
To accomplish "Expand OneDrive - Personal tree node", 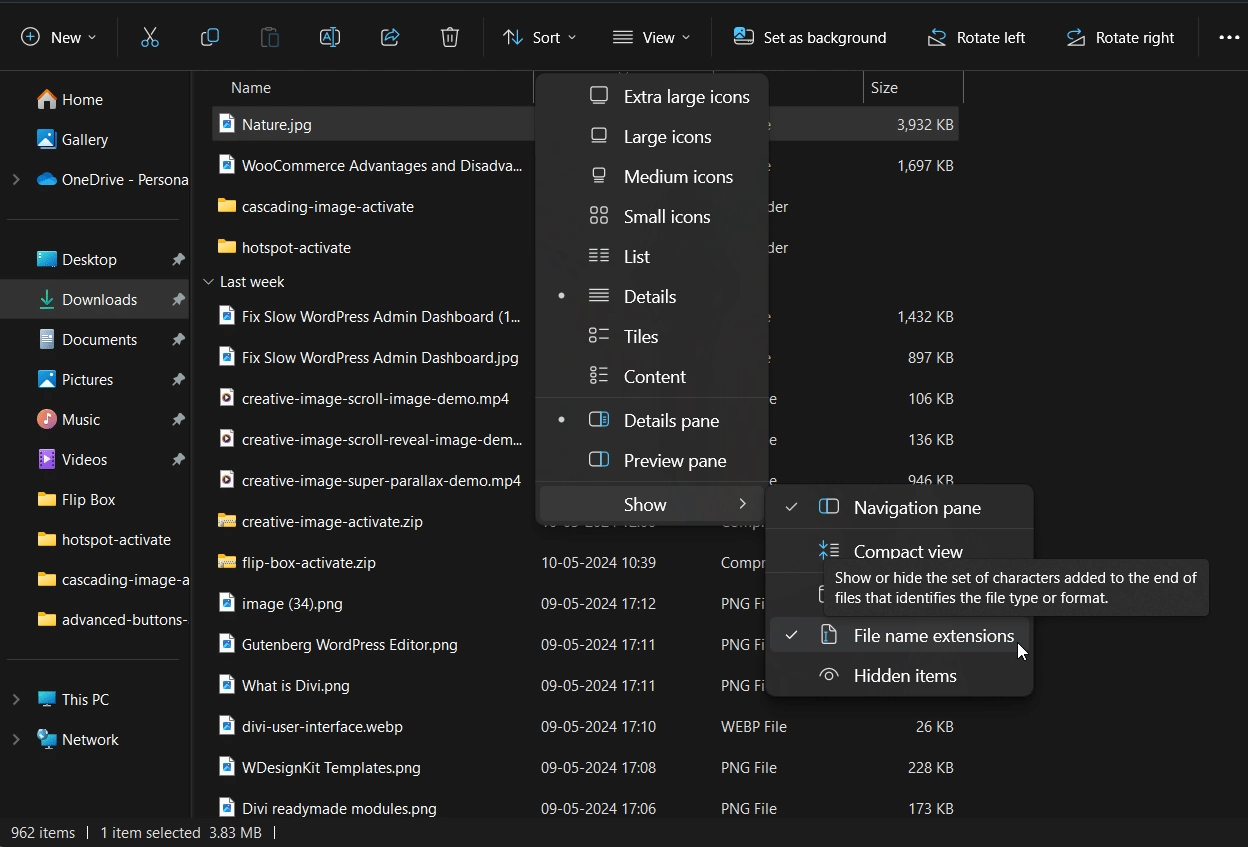I will pos(15,179).
